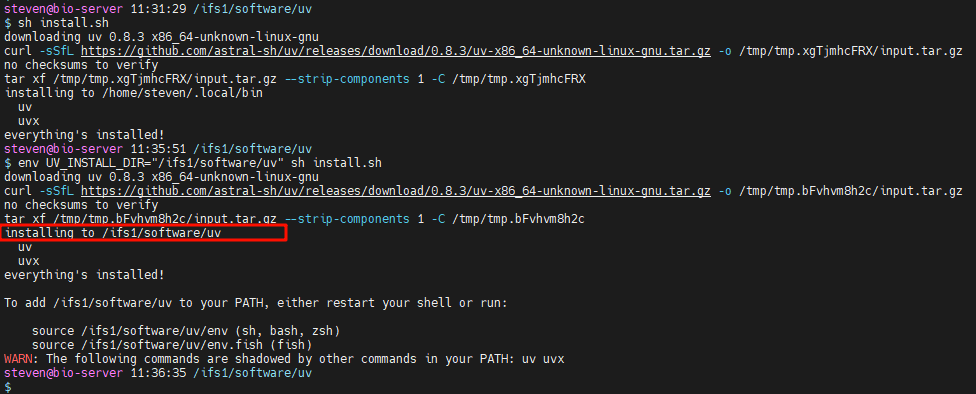
Task: Click the empty shell prompt on the last line
Action: (x=7, y=387)
